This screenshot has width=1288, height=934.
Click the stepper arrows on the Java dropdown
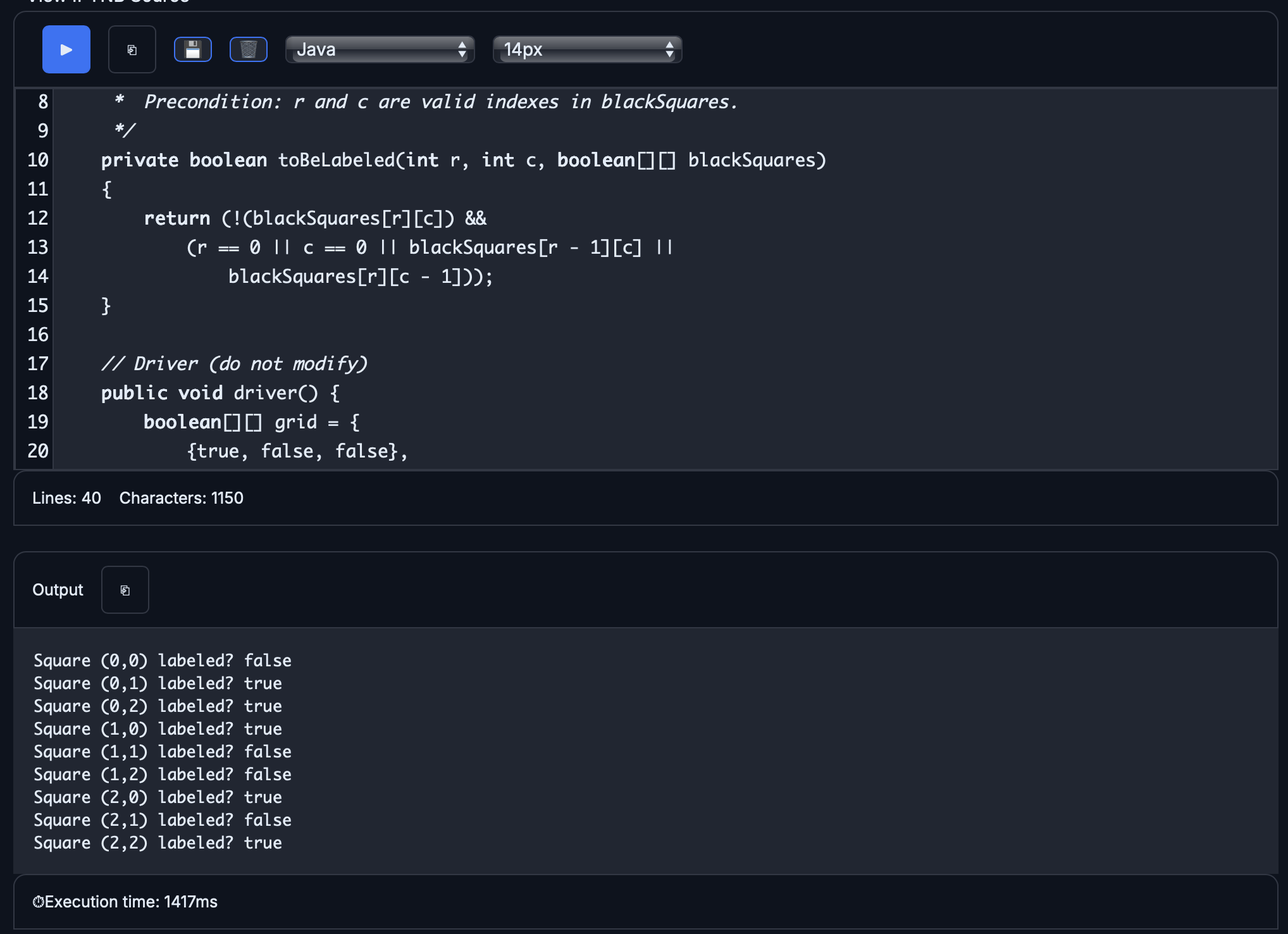point(462,49)
